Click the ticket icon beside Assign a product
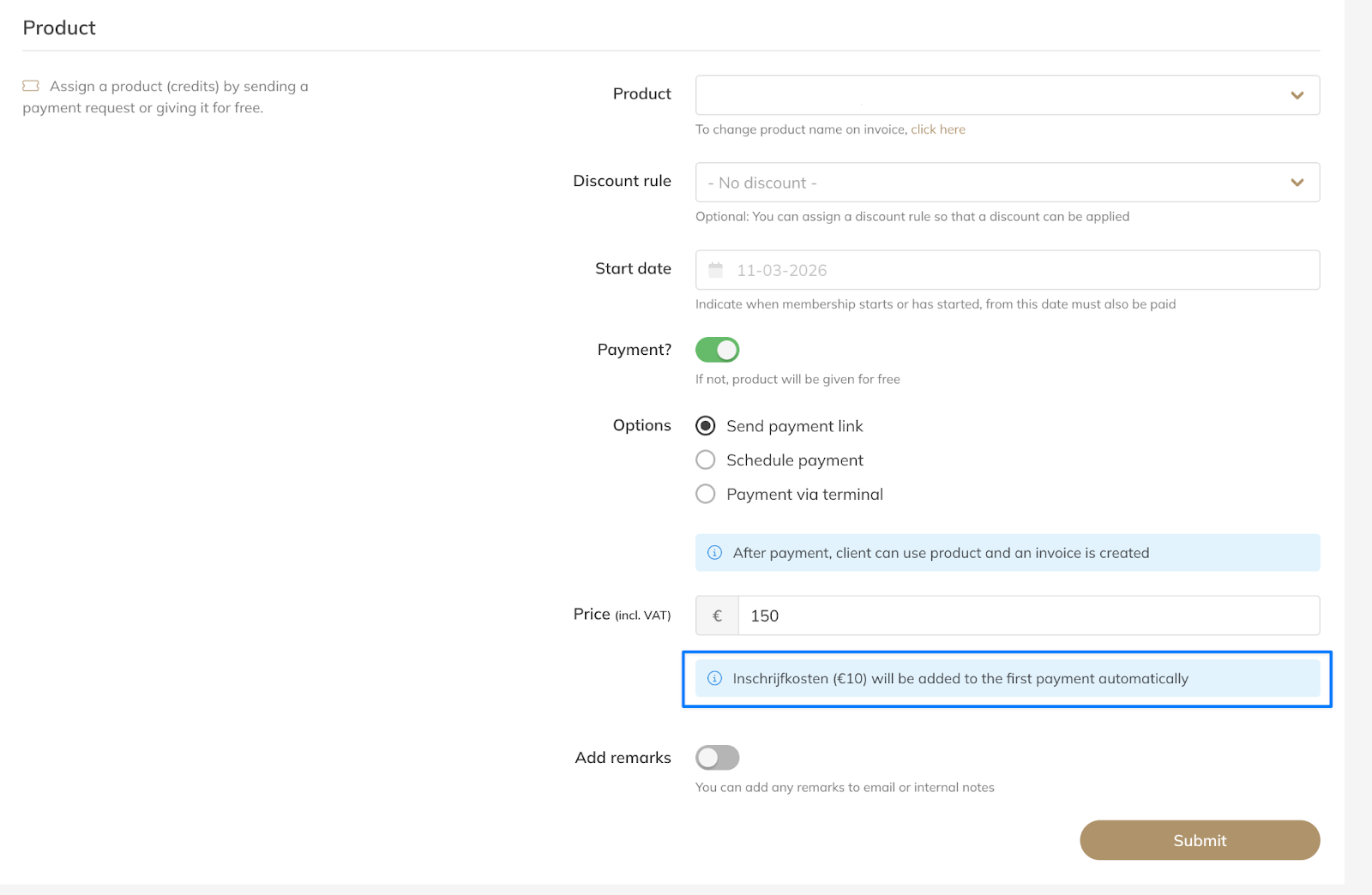This screenshot has width=1372, height=895. point(31,86)
